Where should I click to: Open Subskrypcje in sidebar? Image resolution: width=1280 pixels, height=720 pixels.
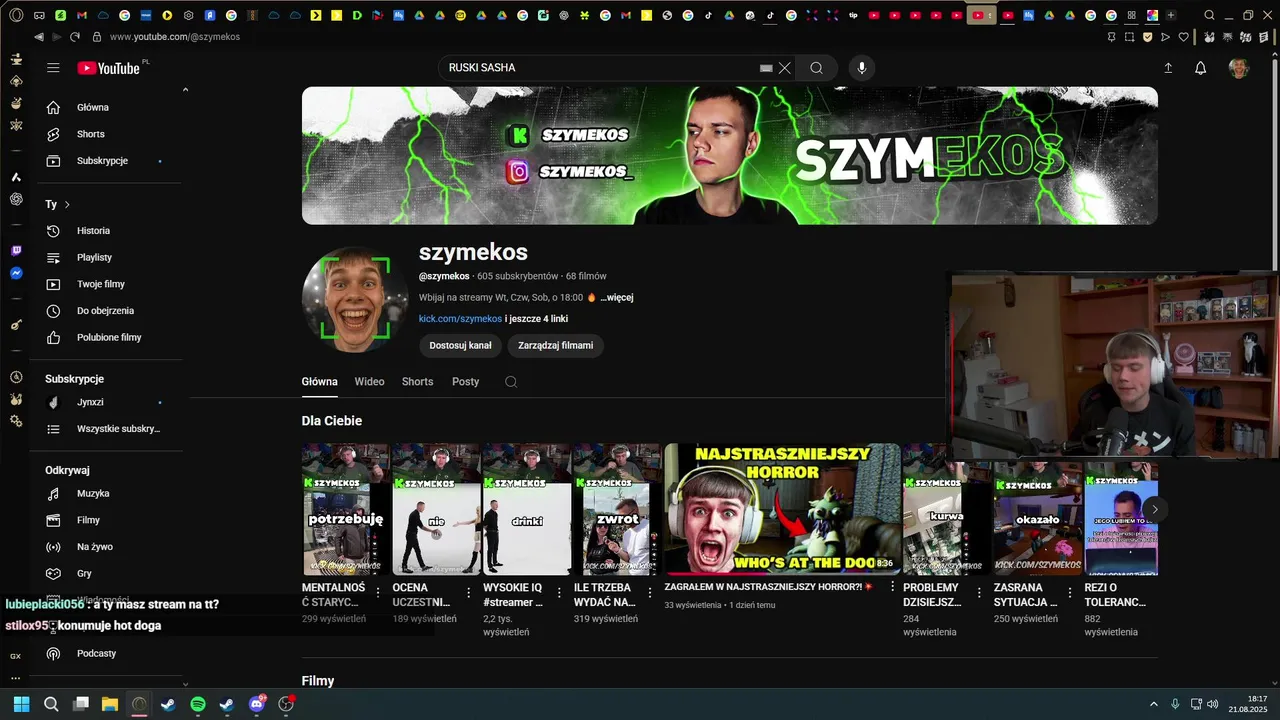coord(104,161)
